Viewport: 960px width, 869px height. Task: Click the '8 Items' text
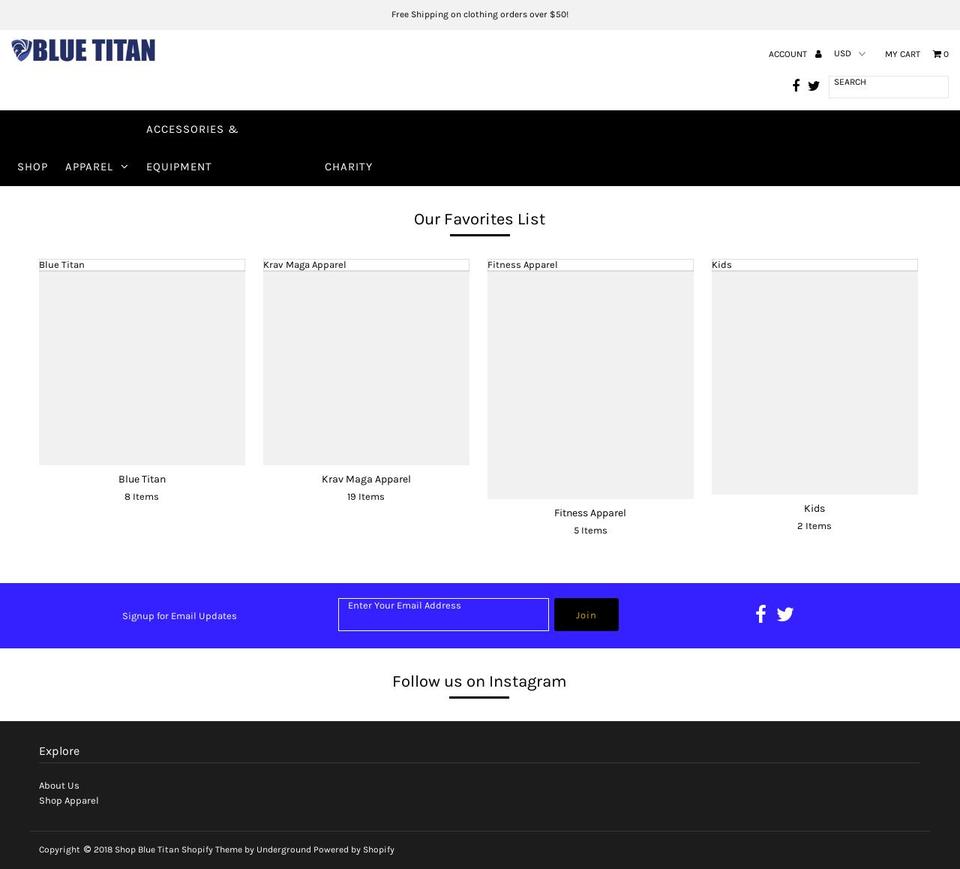coord(141,497)
